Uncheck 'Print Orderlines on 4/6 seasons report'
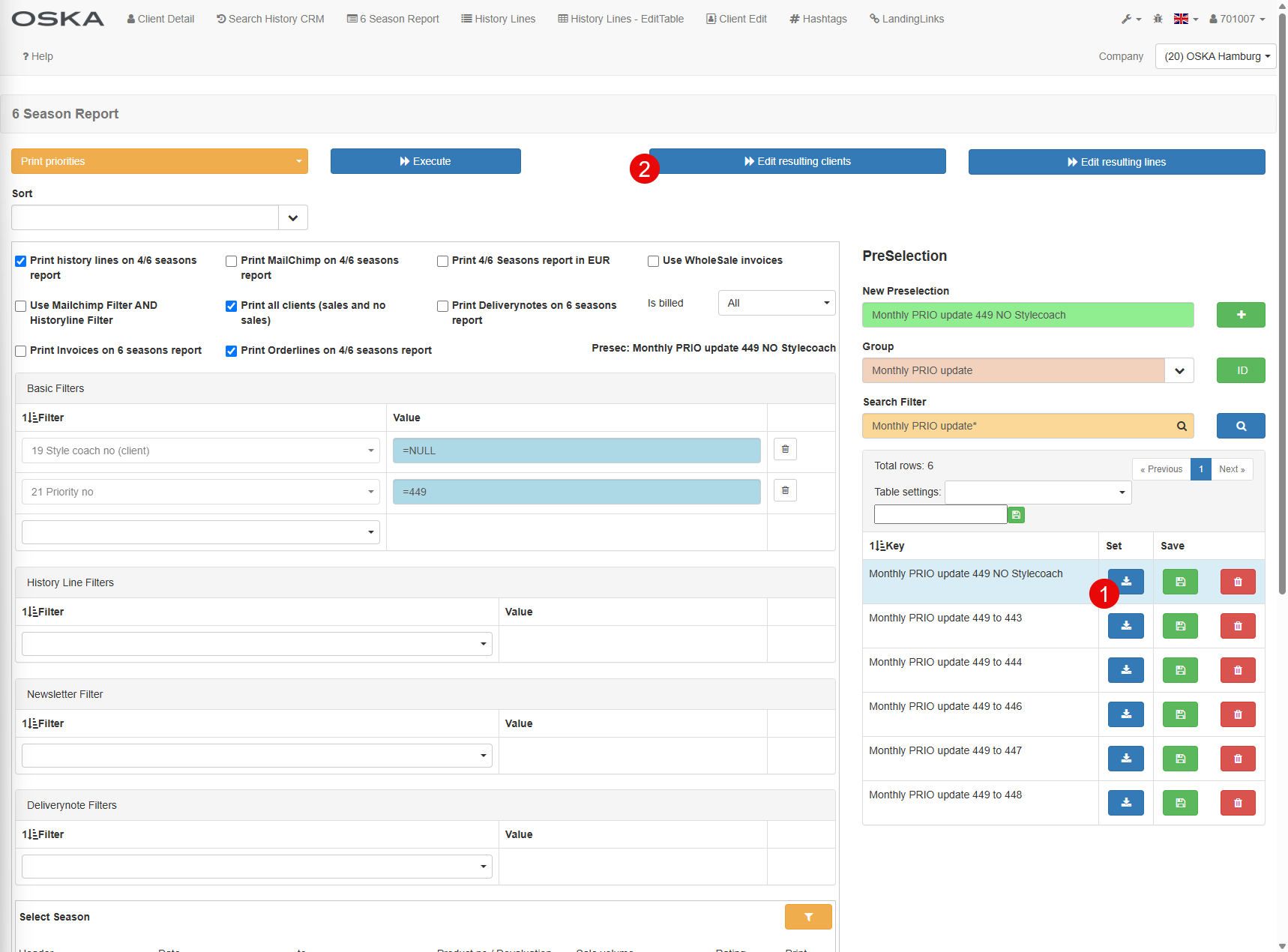 232,351
